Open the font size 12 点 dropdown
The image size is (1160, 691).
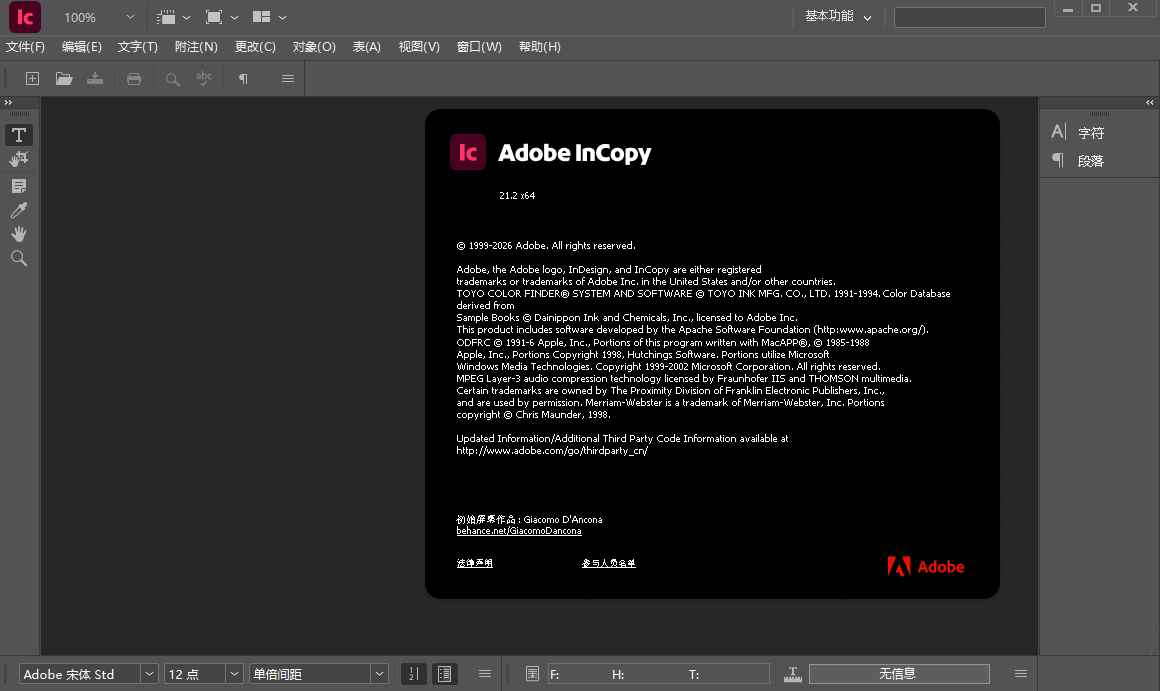234,674
